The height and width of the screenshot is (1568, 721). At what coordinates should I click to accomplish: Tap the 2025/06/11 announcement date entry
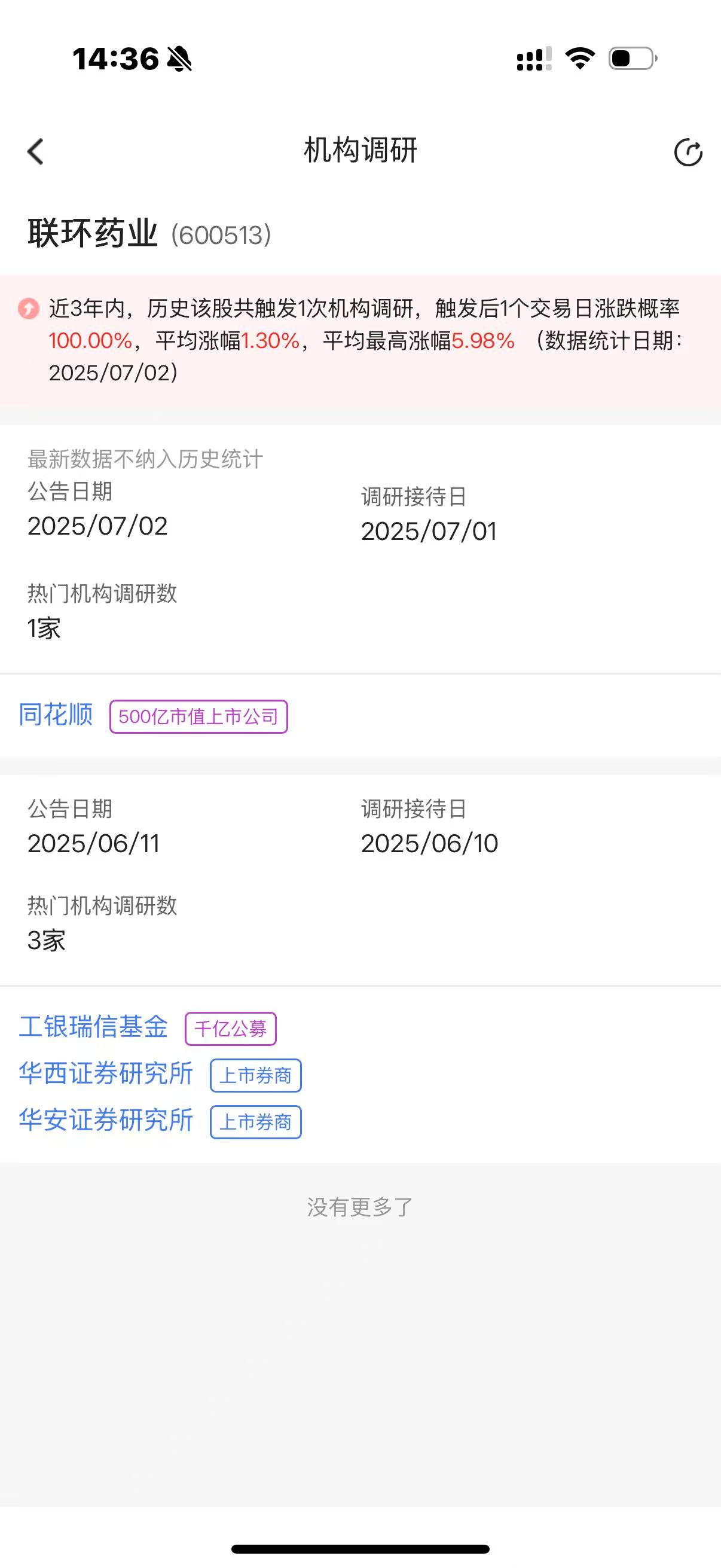pyautogui.click(x=94, y=844)
